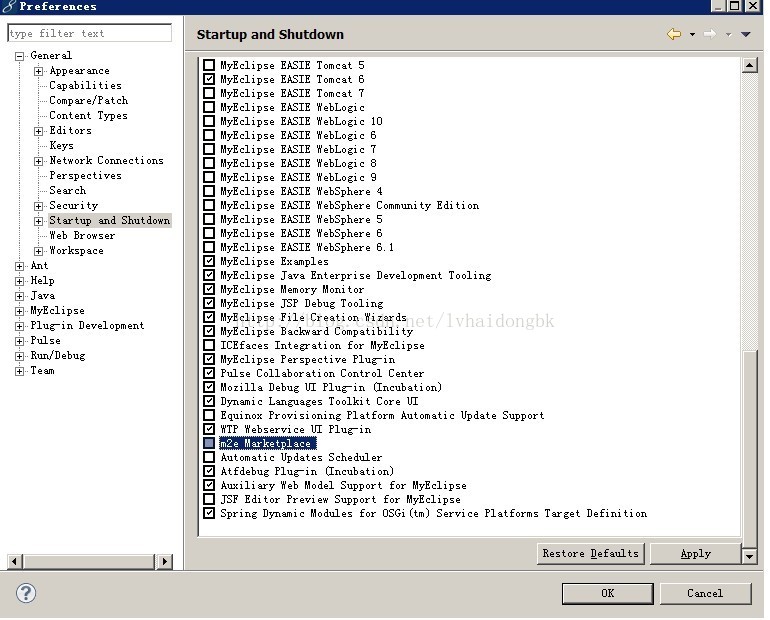Open Content Types preferences
770x620 pixels.
click(88, 115)
